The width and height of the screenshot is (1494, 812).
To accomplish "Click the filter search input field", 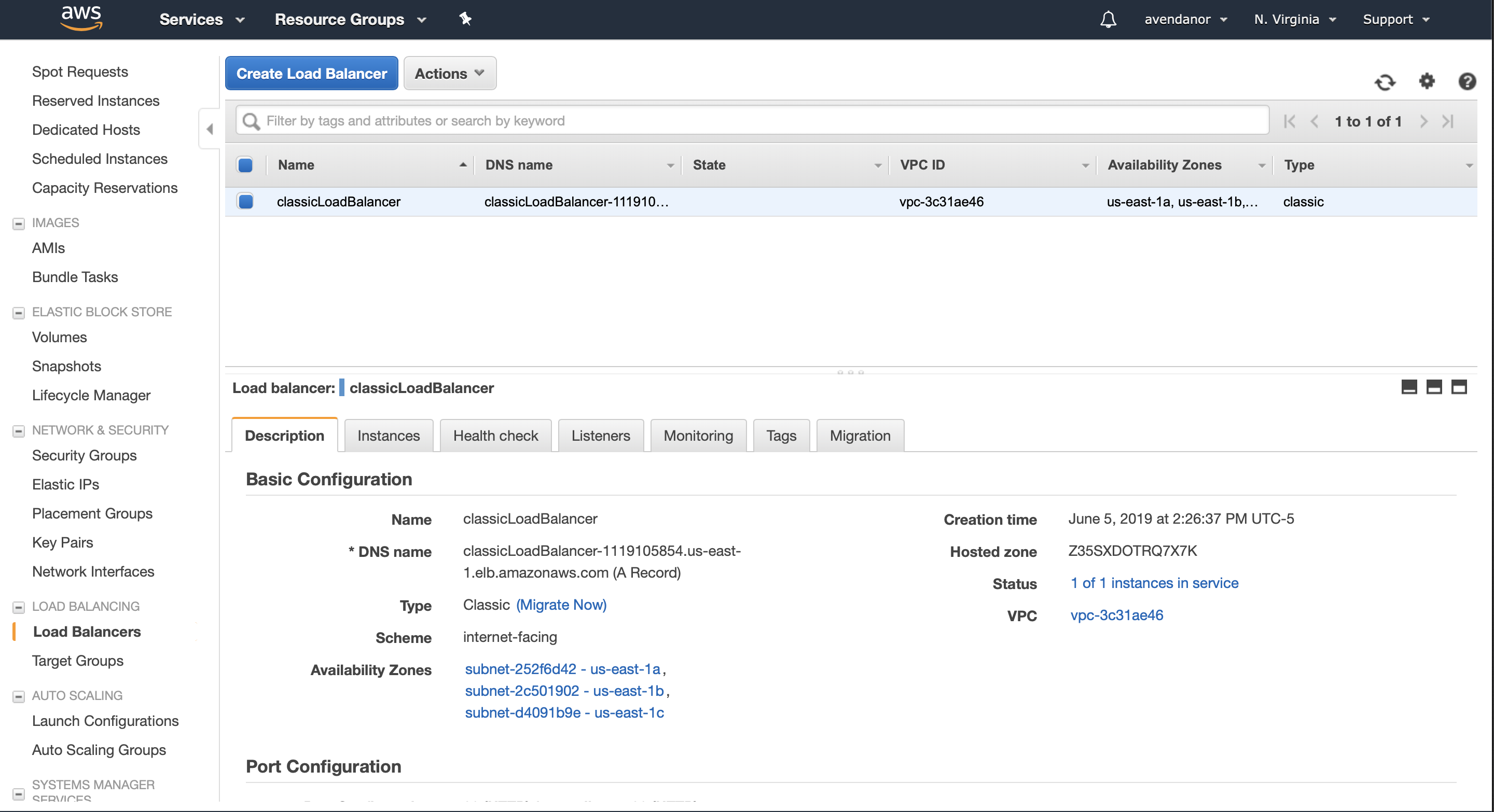I will tap(754, 121).
